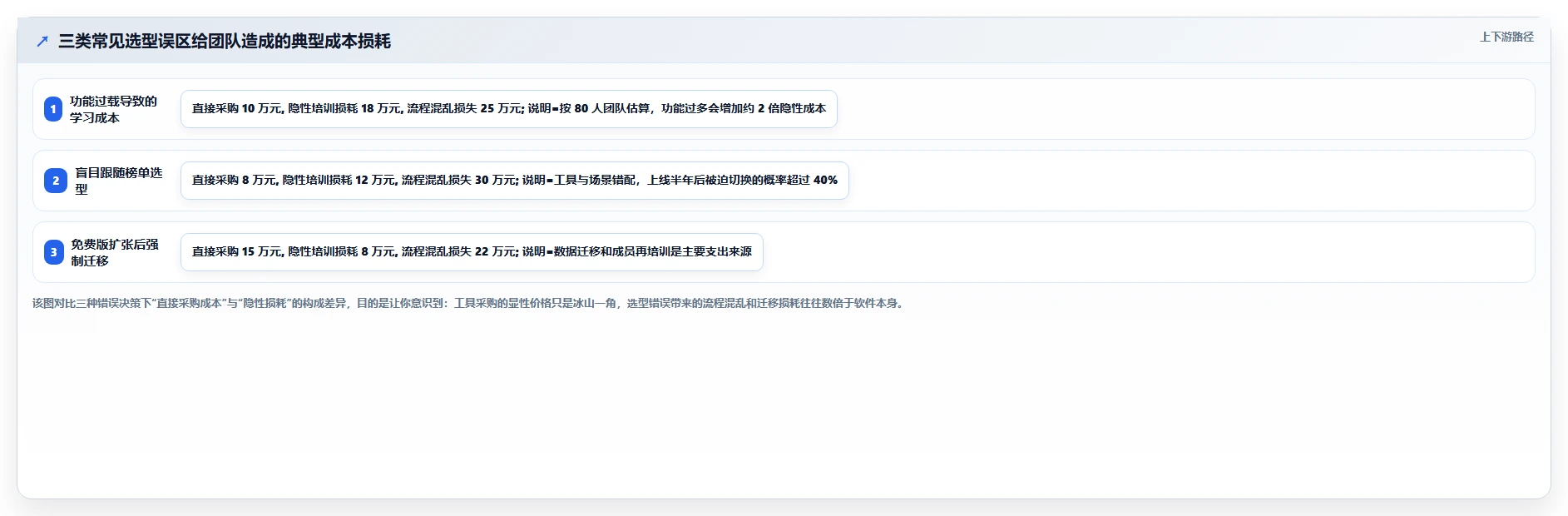Select the row label 免费版扩张后强制迁移
Image resolution: width=1568 pixels, height=516 pixels.
(x=115, y=252)
